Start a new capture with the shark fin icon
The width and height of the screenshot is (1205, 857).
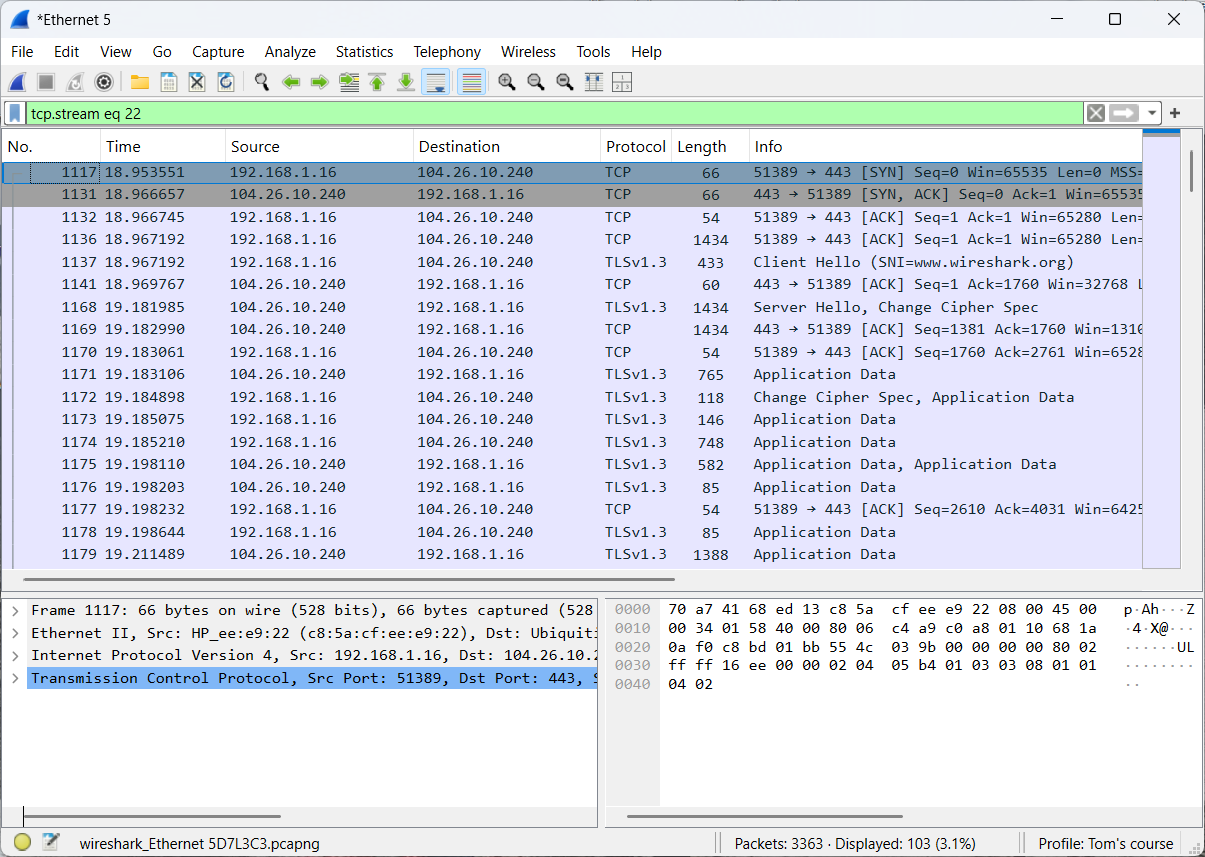(18, 82)
